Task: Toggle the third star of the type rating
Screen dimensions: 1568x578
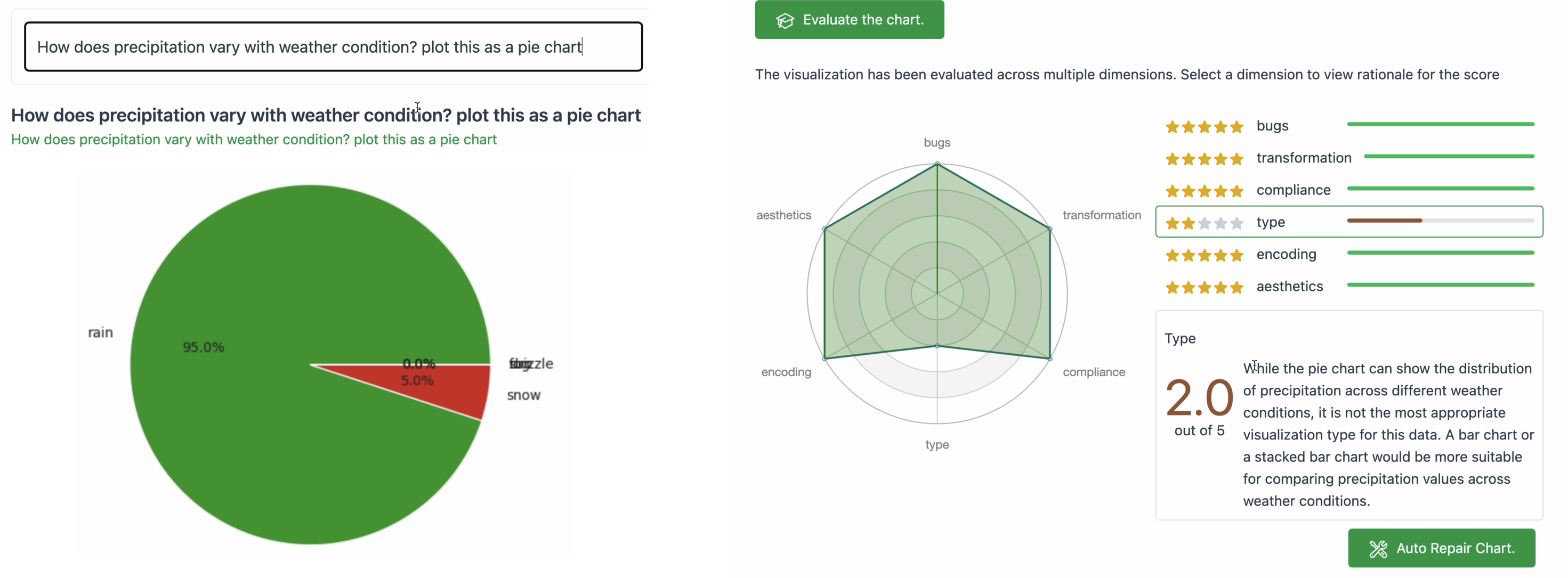Action: 1204,223
